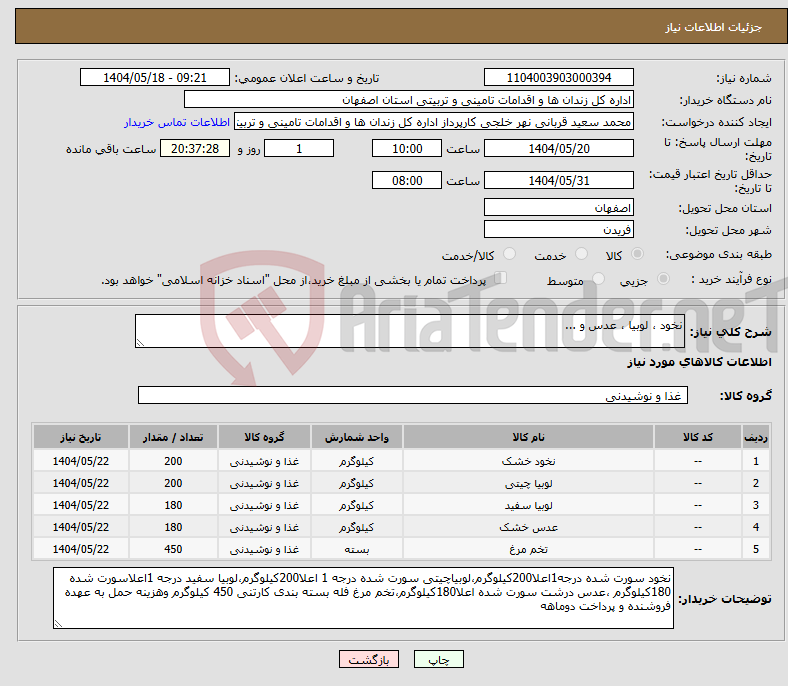
Task: Click quantity 450 in تخم مرغ row
Action: pyautogui.click(x=173, y=549)
